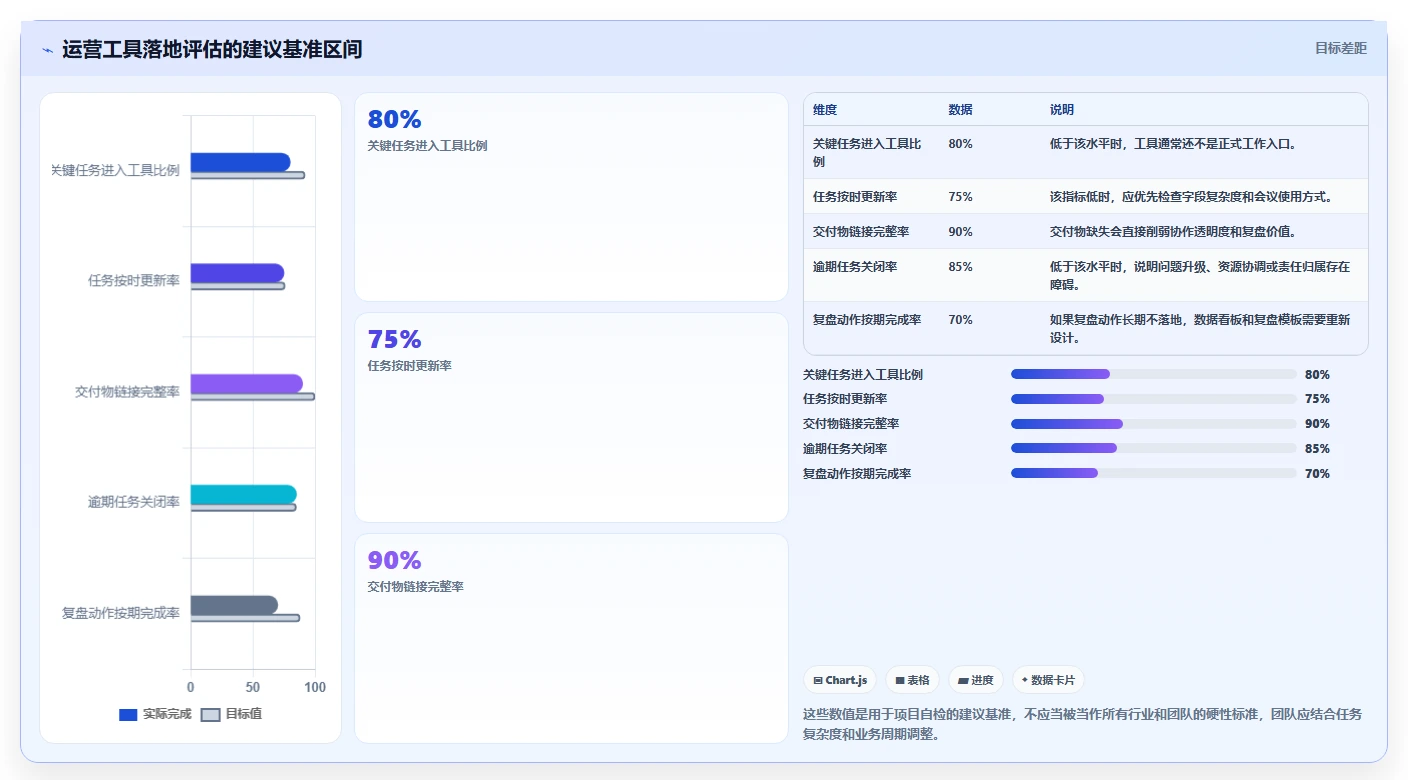Click the title 运营工具落地评估的建议基准区间

pyautogui.click(x=212, y=50)
